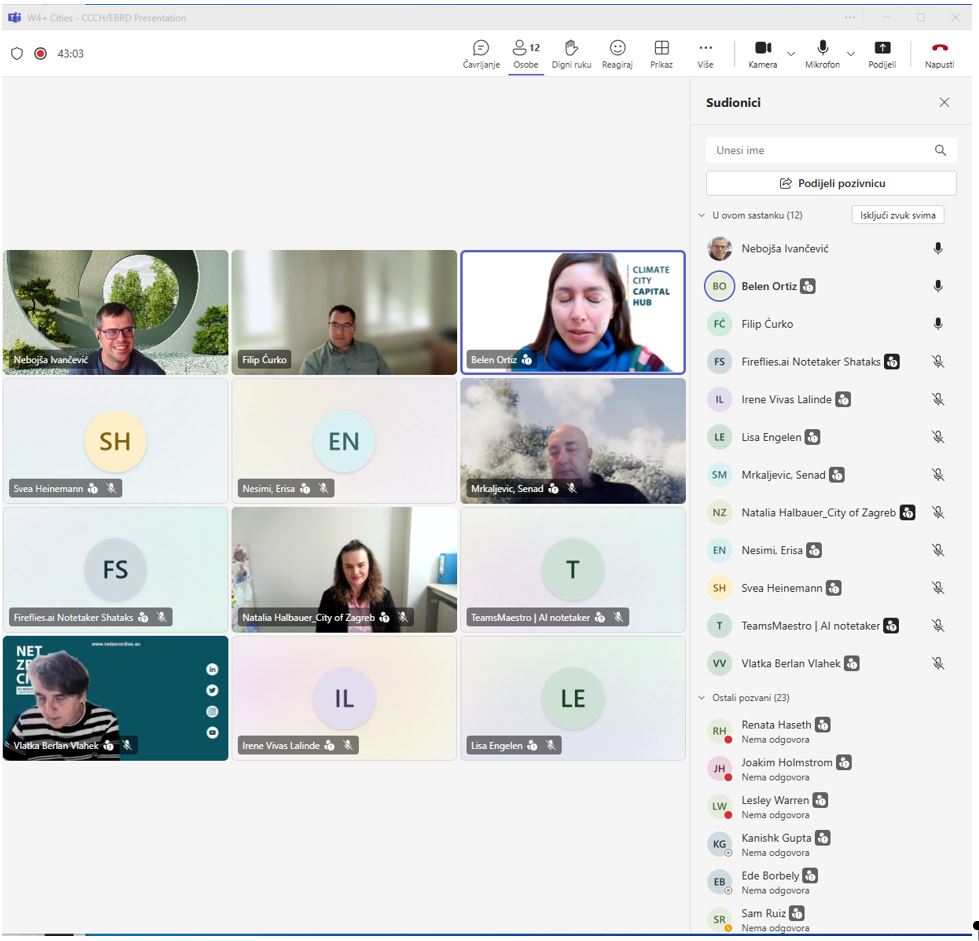Image resolution: width=979 pixels, height=941 pixels.
Task: Select the Osobe participants tab
Action: pyautogui.click(x=525, y=54)
